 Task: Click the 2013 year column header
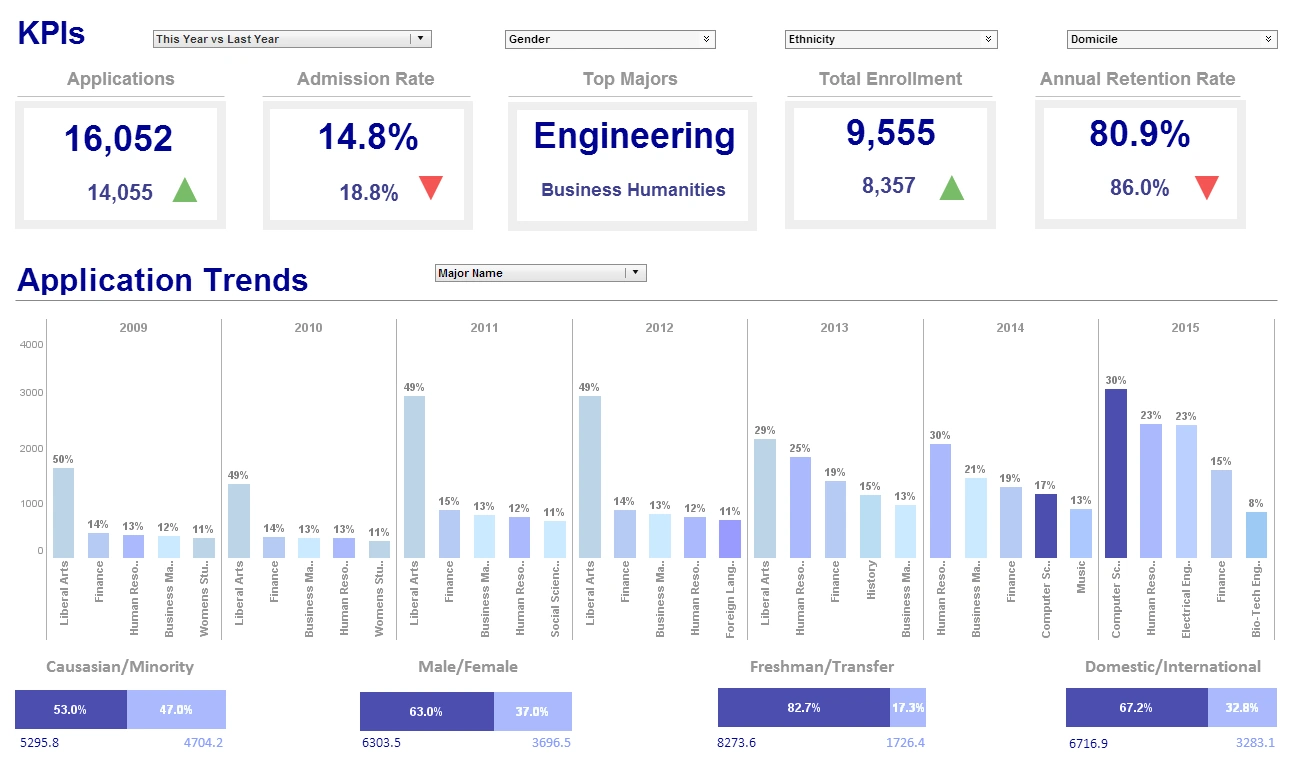[835, 327]
